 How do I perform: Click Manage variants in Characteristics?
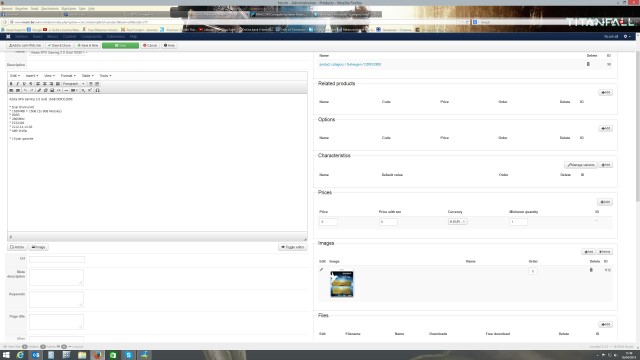point(581,165)
